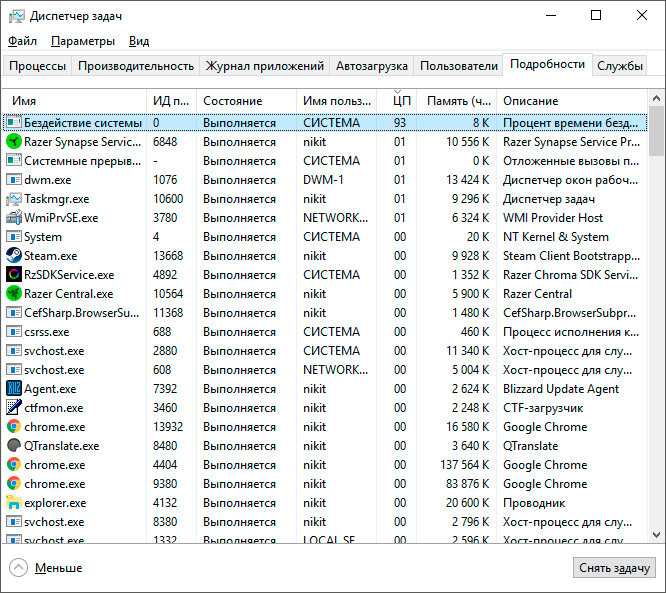
Task: Click the vertical scrollbar thumb
Action: click(657, 132)
